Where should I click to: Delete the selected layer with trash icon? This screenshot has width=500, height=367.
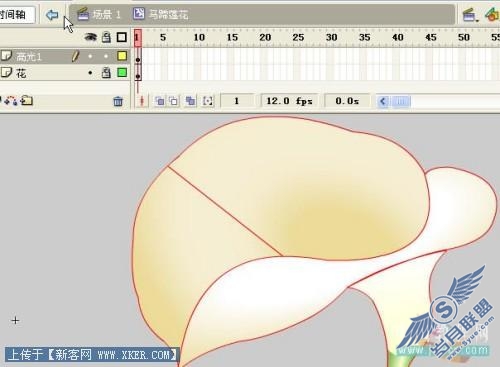pos(118,101)
